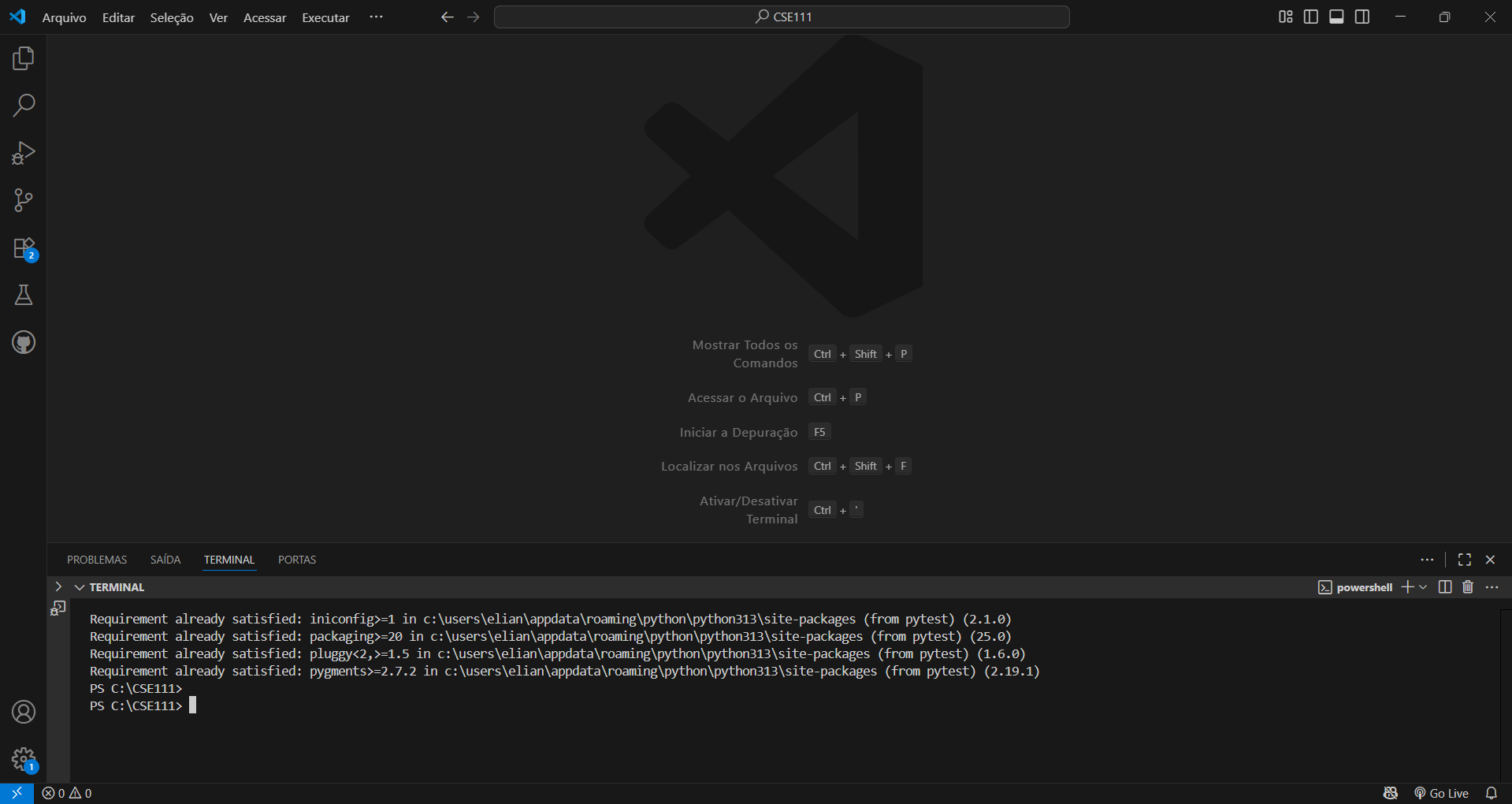This screenshot has width=1512, height=804.
Task: Go back with the left arrow
Action: tap(448, 17)
